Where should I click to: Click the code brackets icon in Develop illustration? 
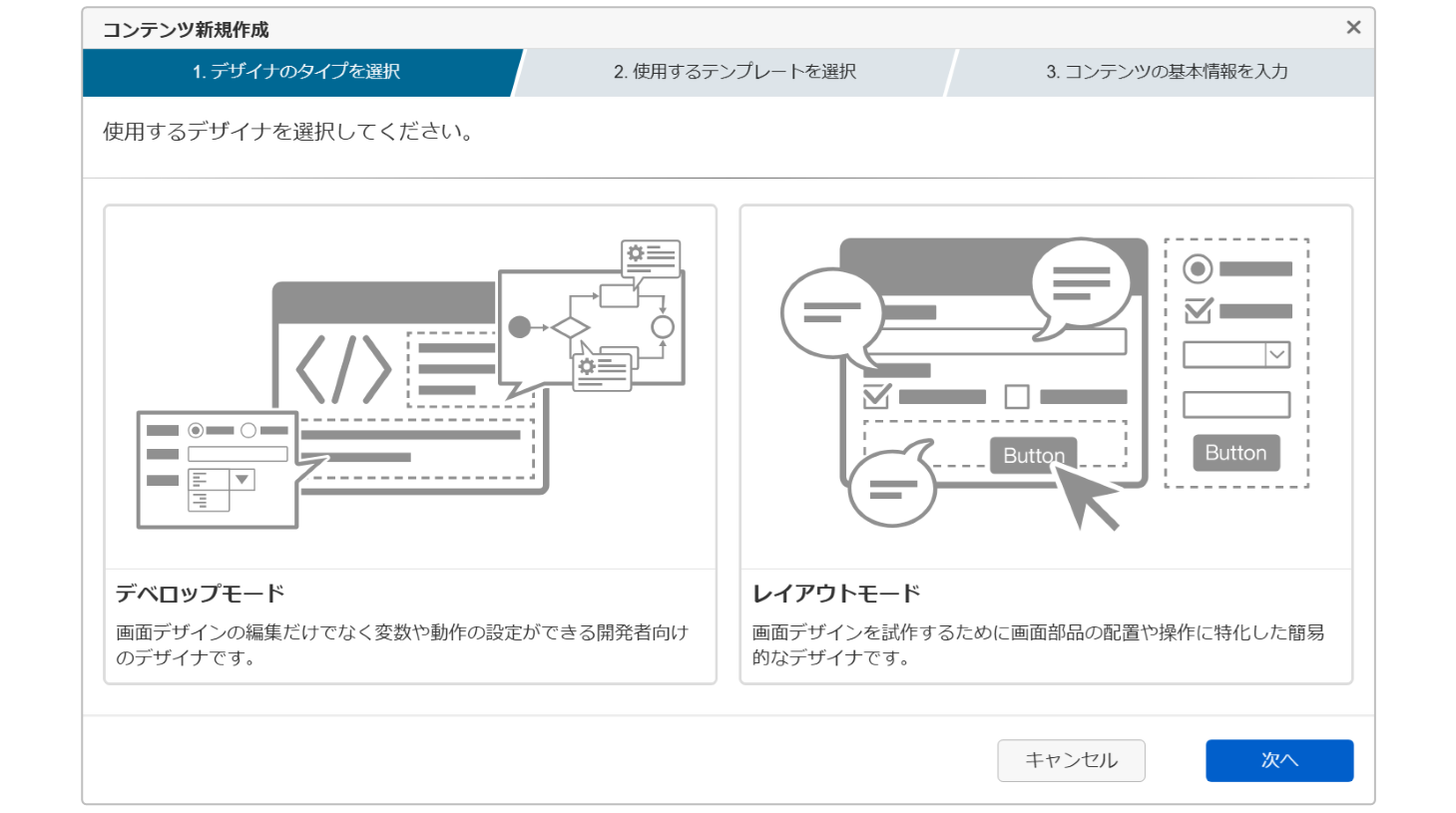click(343, 369)
